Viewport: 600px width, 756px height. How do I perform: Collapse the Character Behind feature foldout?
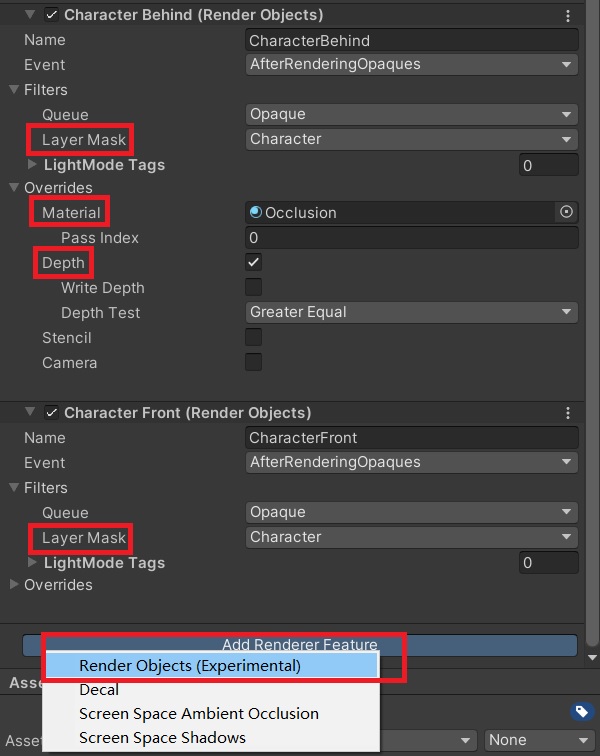point(30,14)
